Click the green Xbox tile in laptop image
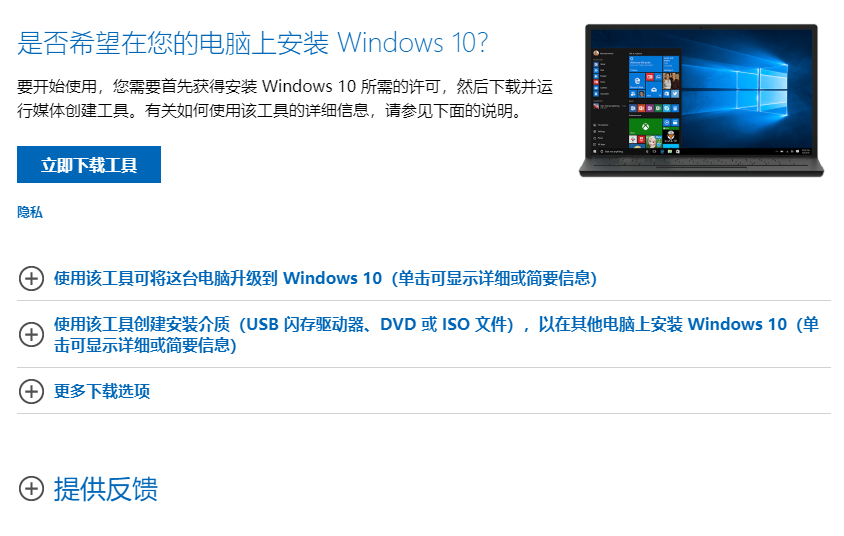This screenshot has height=536, width=844. pyautogui.click(x=645, y=126)
